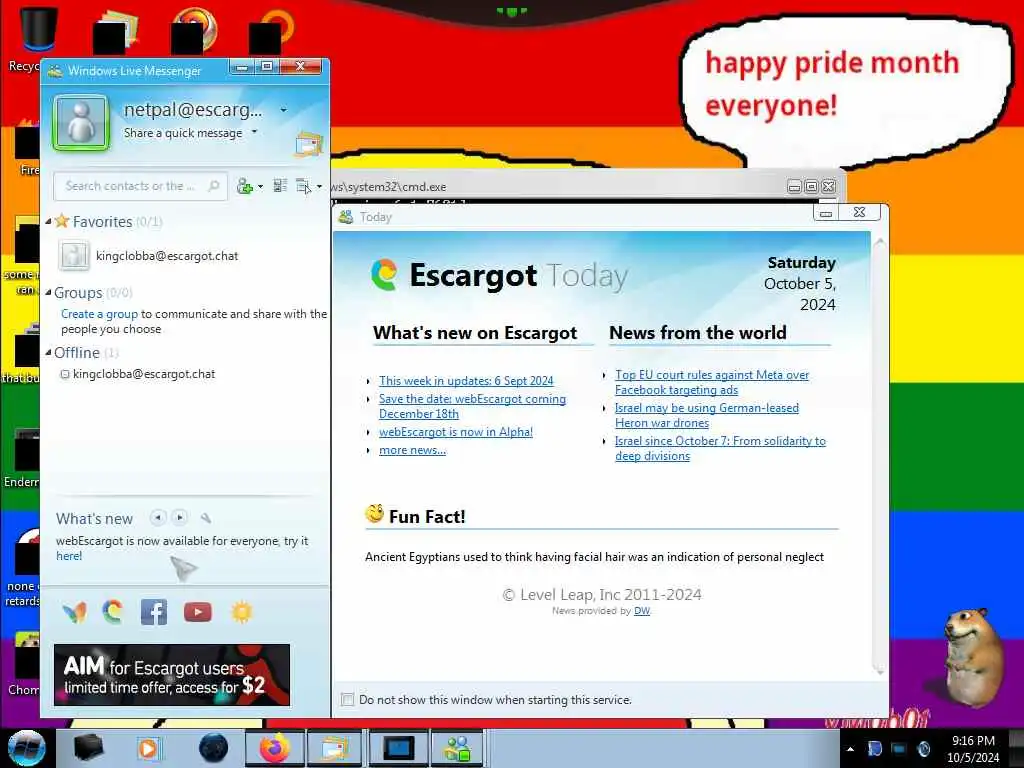This screenshot has width=1024, height=768.
Task: Click the first black taskbar icon beside Start
Action: [89, 748]
